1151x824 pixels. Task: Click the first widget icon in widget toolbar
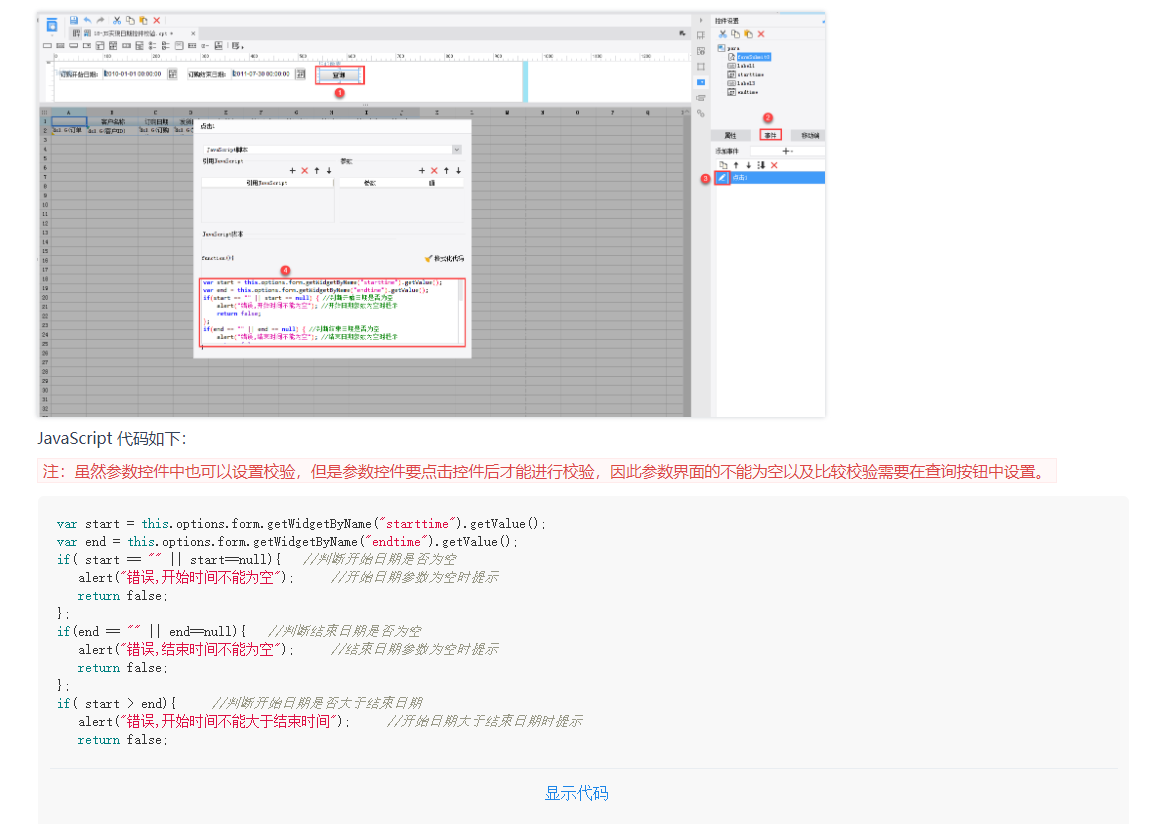[48, 45]
